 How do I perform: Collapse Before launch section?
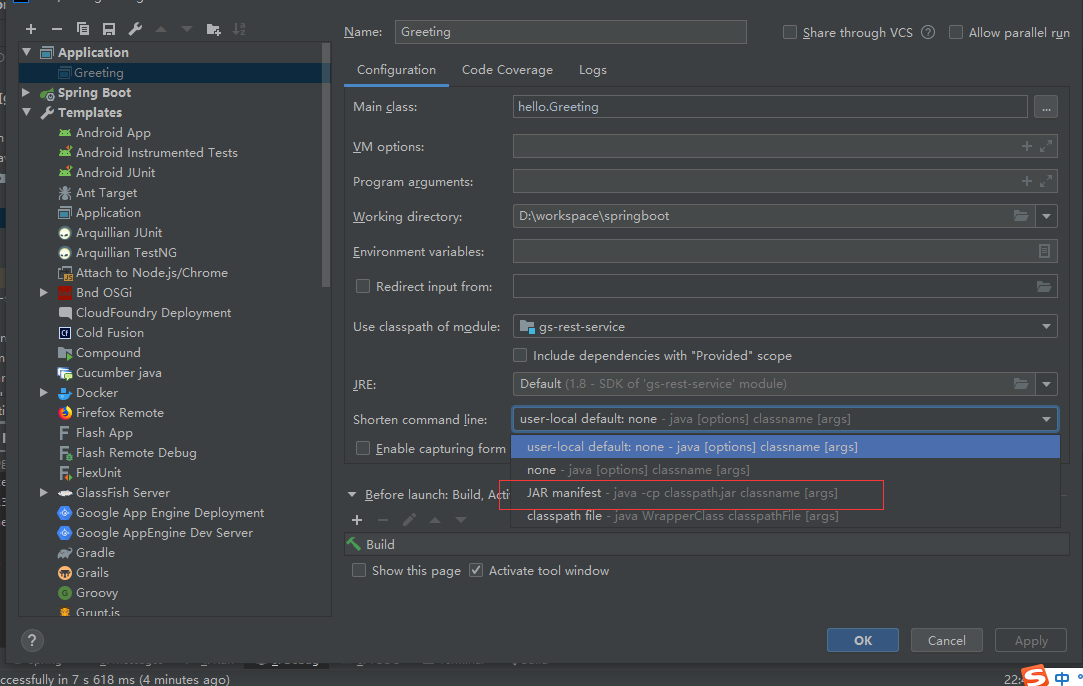[x=352, y=495]
